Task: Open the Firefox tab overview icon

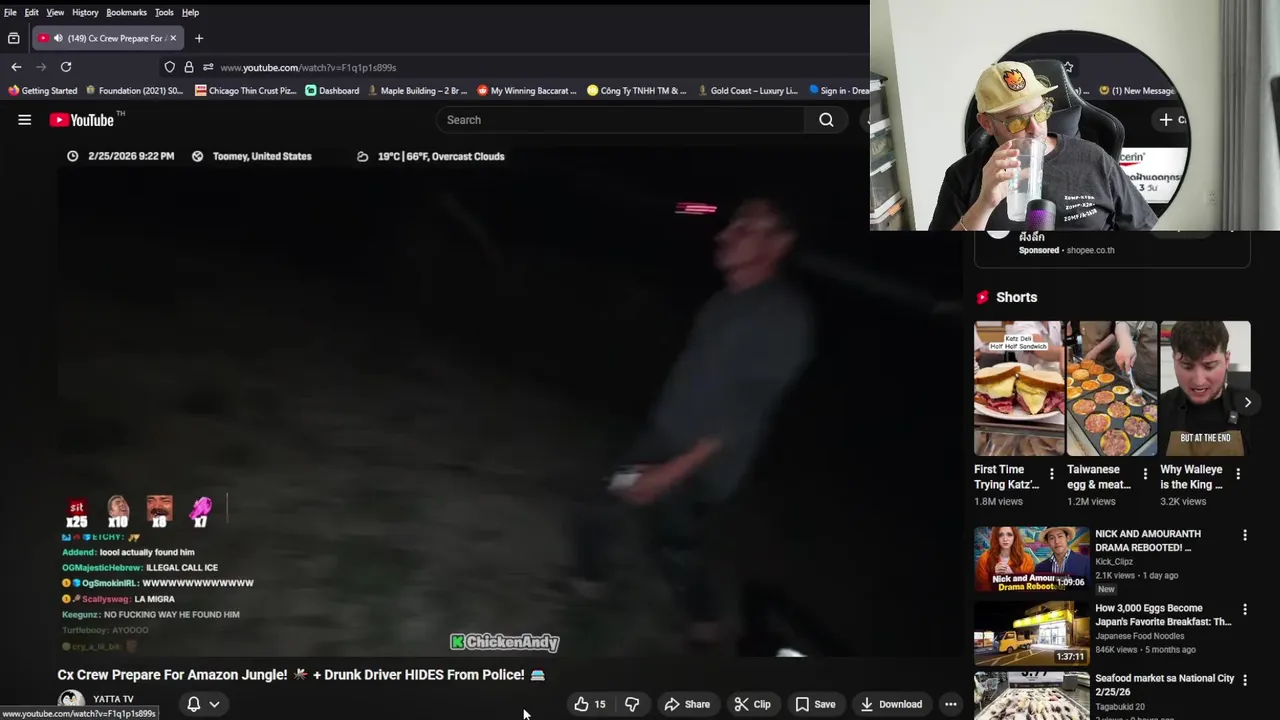Action: pos(13,38)
